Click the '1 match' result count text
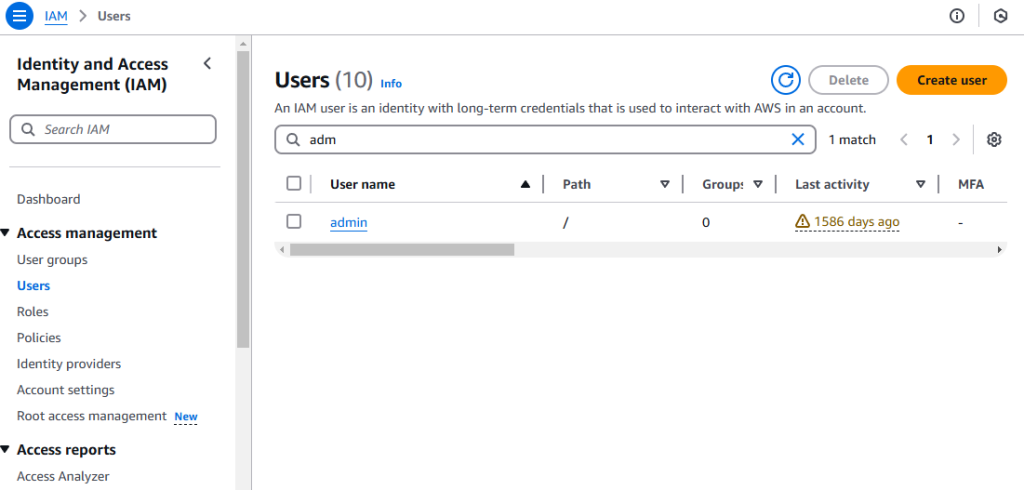This screenshot has width=1024, height=490. (852, 139)
